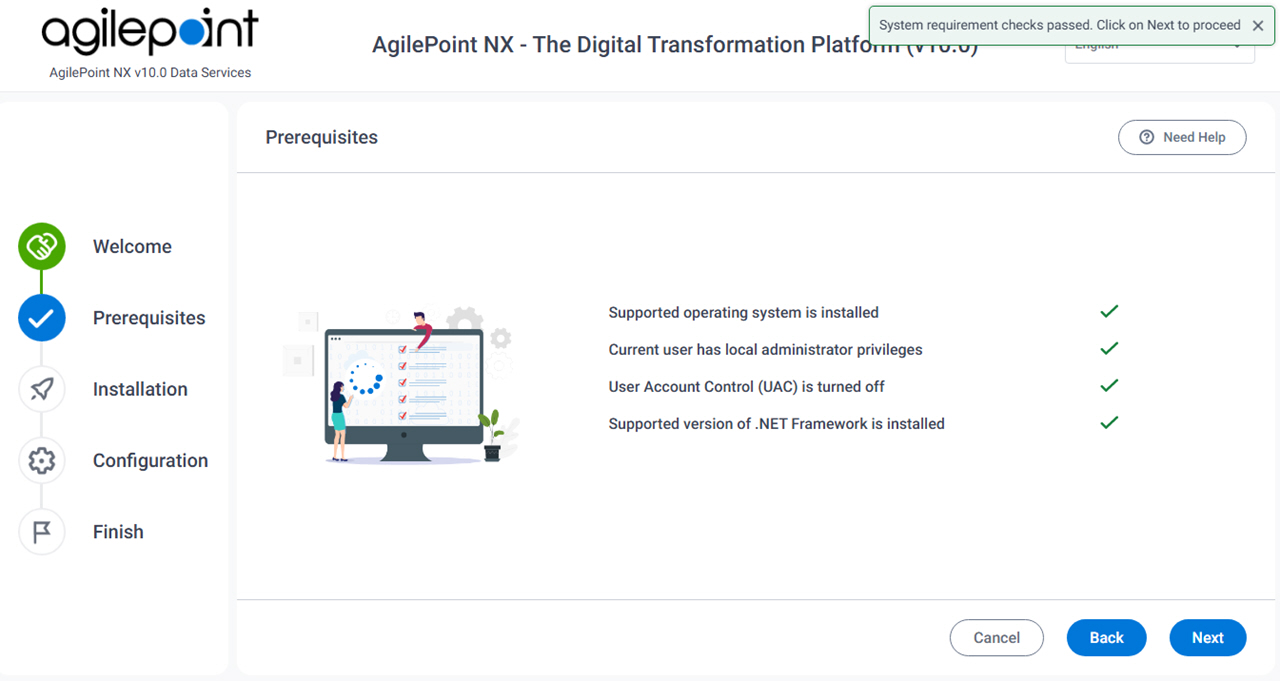The width and height of the screenshot is (1280, 681).
Task: Dismiss the system requirement notification
Action: click(1258, 26)
